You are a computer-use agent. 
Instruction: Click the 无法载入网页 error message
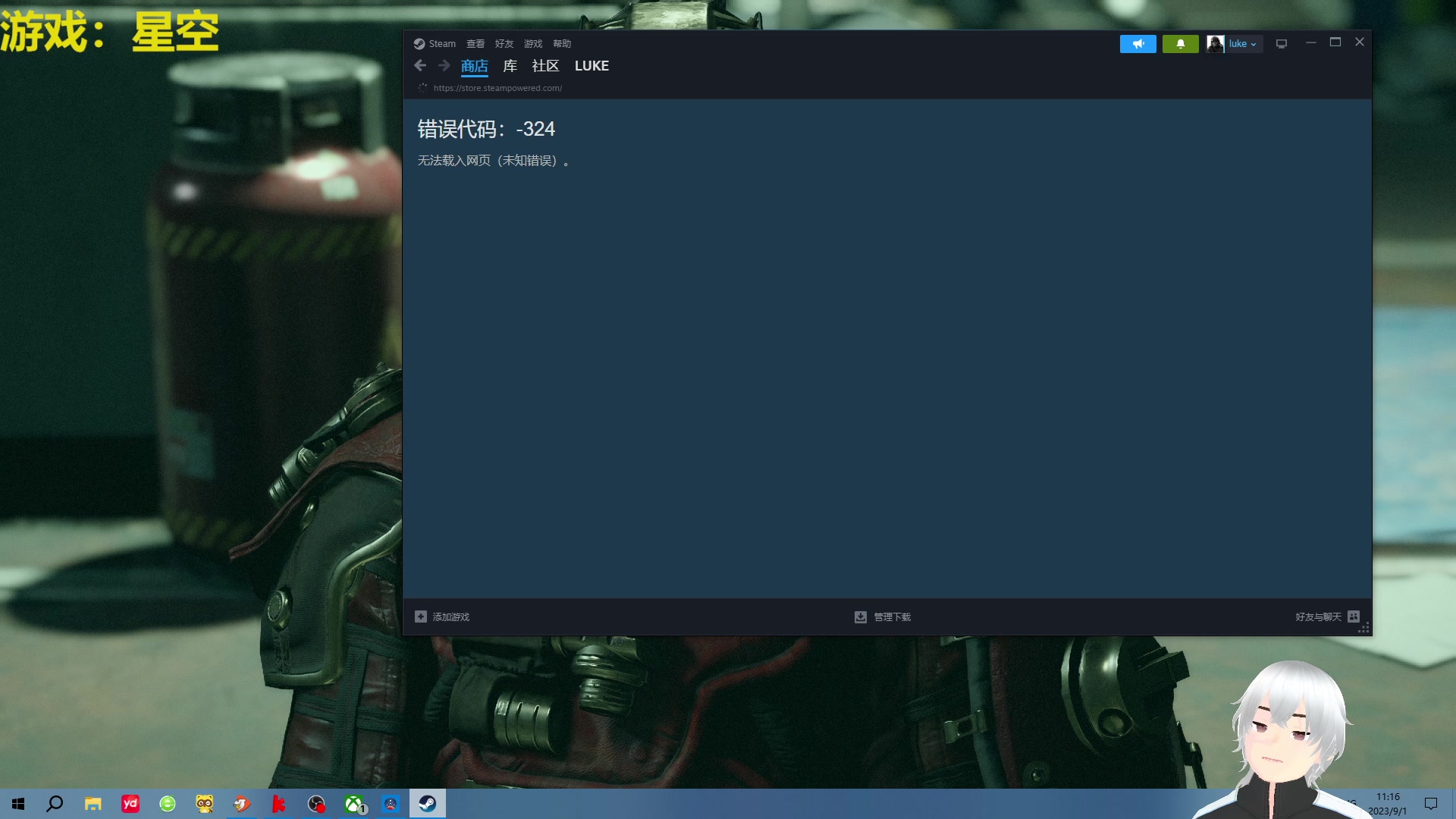pos(493,161)
